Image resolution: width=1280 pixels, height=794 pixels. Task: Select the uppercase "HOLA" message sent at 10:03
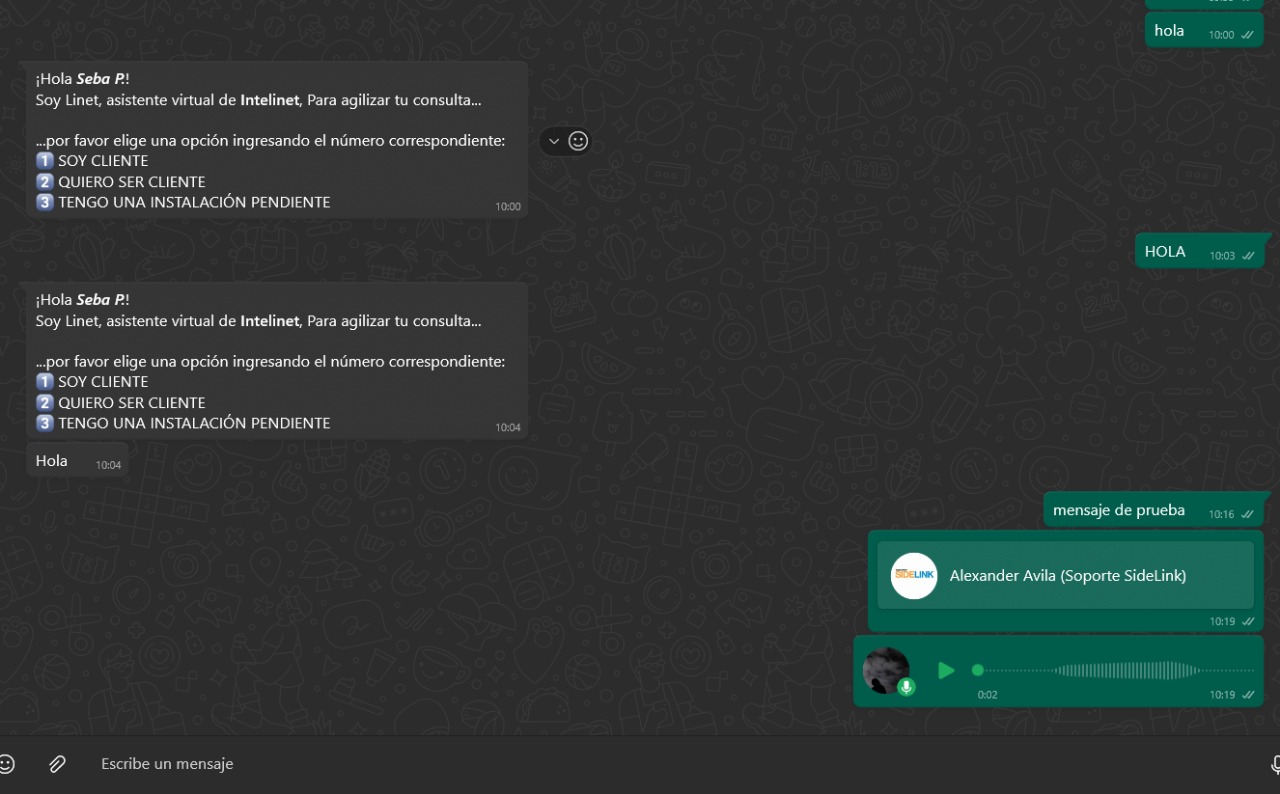click(x=1165, y=252)
